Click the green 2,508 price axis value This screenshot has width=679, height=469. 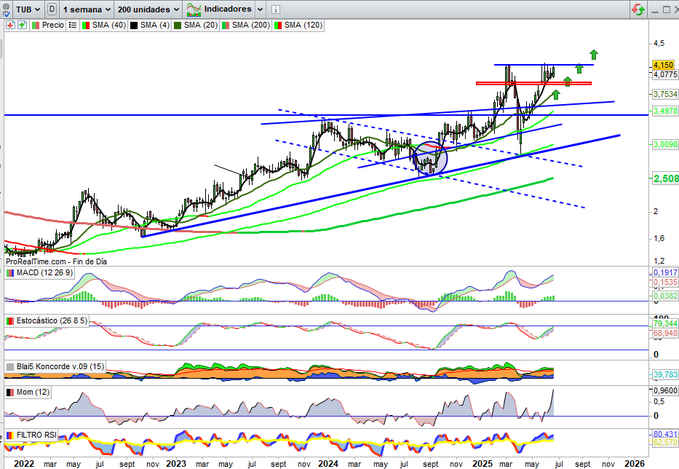click(666, 178)
